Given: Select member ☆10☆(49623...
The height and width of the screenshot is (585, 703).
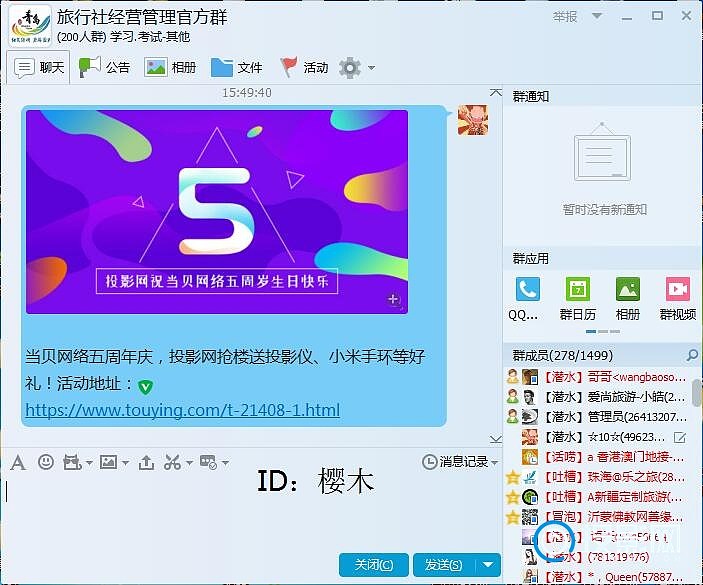Looking at the screenshot, I should 601,437.
